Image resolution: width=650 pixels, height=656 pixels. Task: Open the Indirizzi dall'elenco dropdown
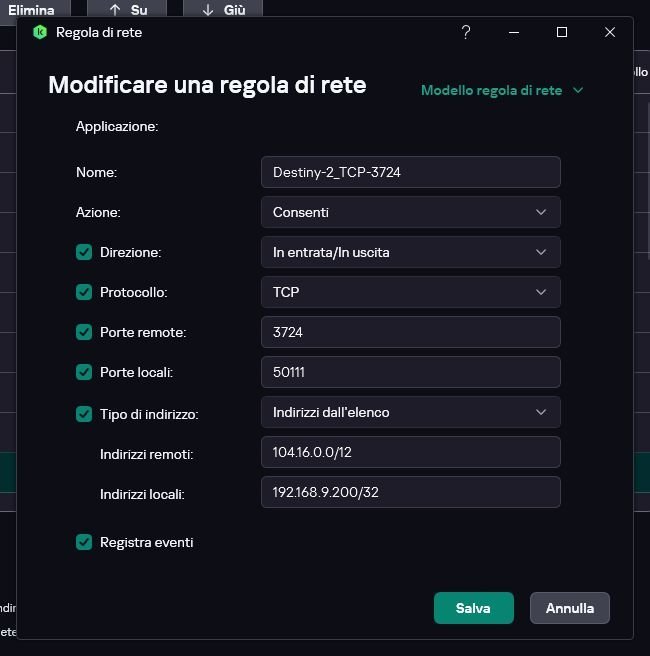pos(410,412)
